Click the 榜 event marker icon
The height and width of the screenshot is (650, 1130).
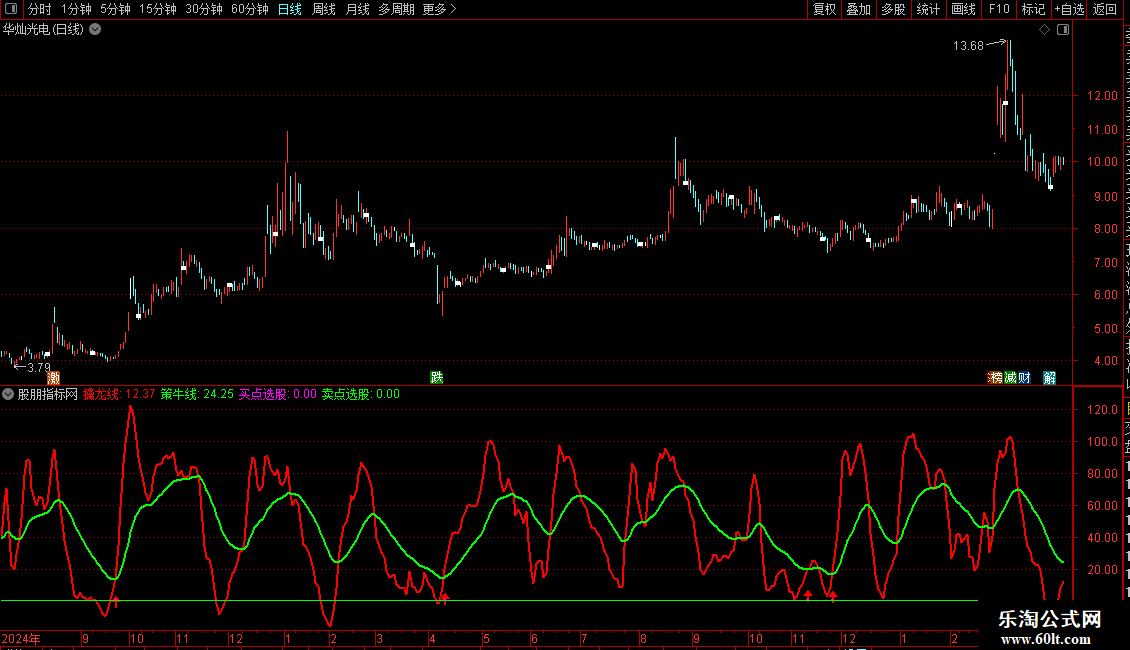click(x=995, y=378)
